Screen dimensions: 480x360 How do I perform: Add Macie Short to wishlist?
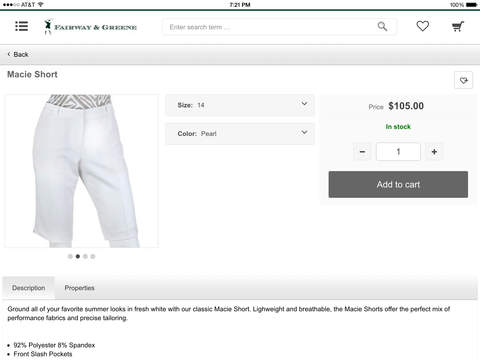pyautogui.click(x=463, y=80)
